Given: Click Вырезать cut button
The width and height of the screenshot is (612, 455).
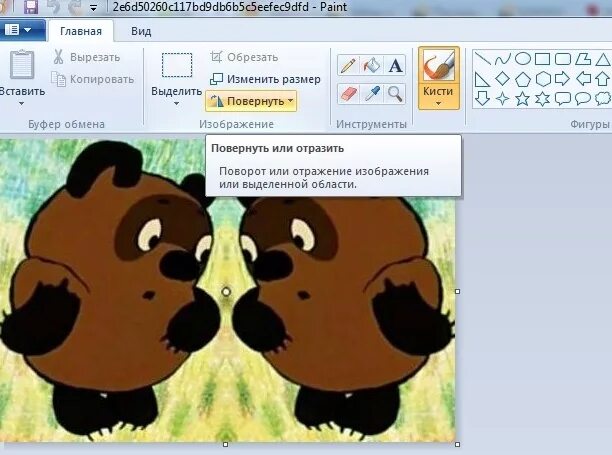Looking at the screenshot, I should [x=87, y=57].
